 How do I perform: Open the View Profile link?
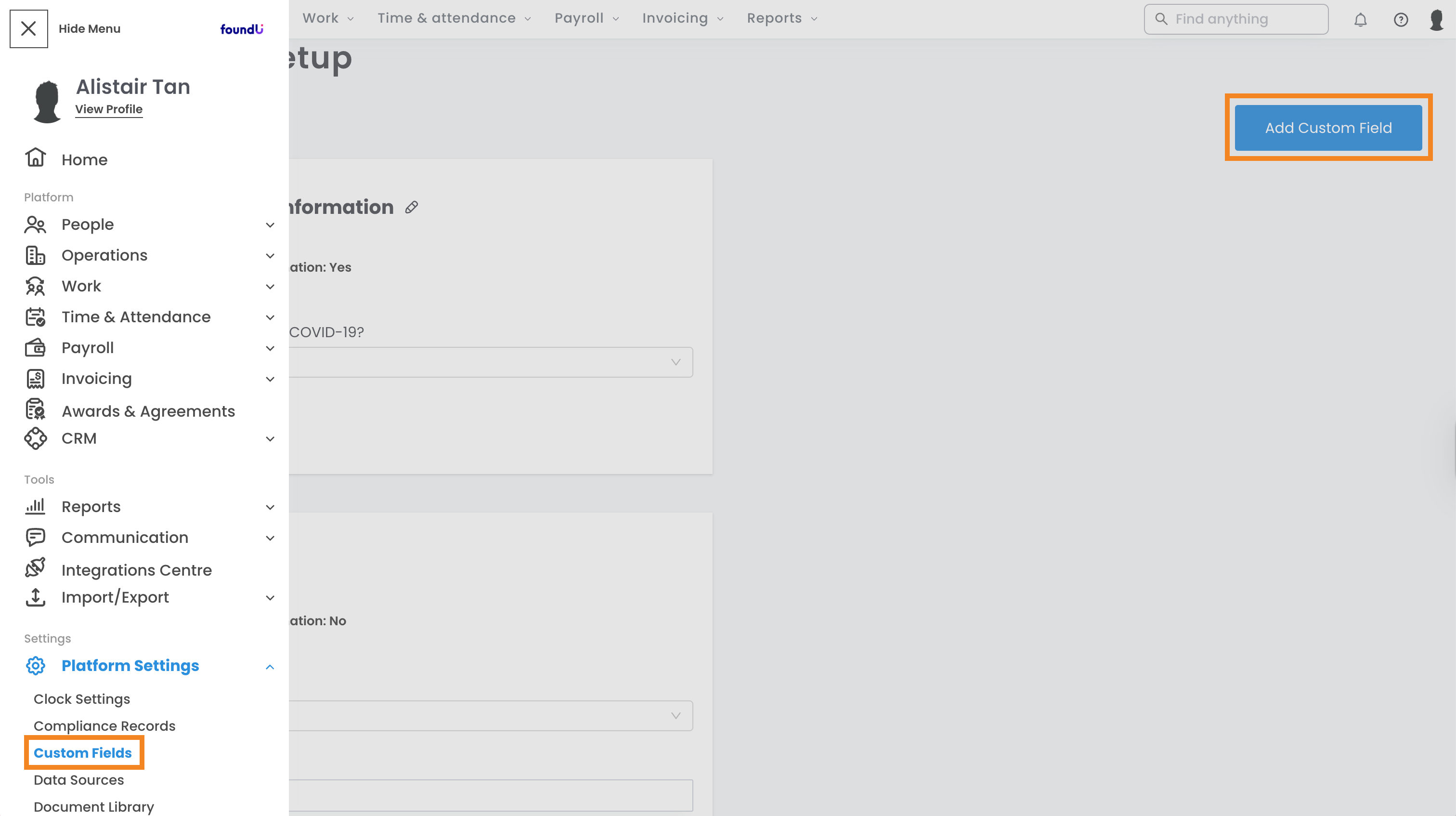[x=108, y=109]
